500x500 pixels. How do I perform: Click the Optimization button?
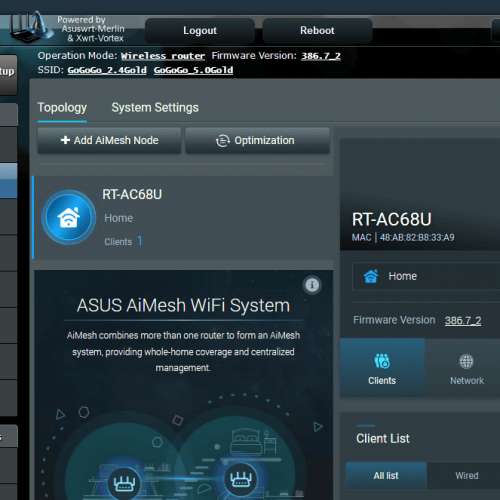pos(257,140)
